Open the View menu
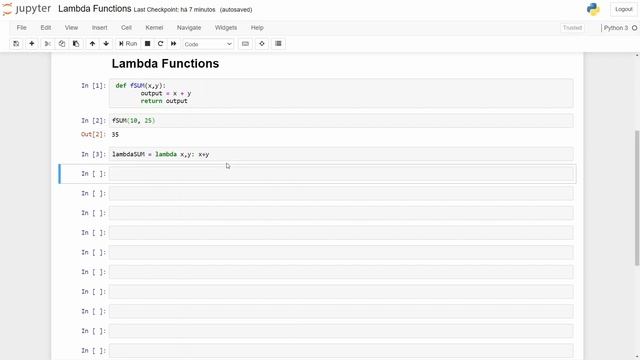 point(71,28)
